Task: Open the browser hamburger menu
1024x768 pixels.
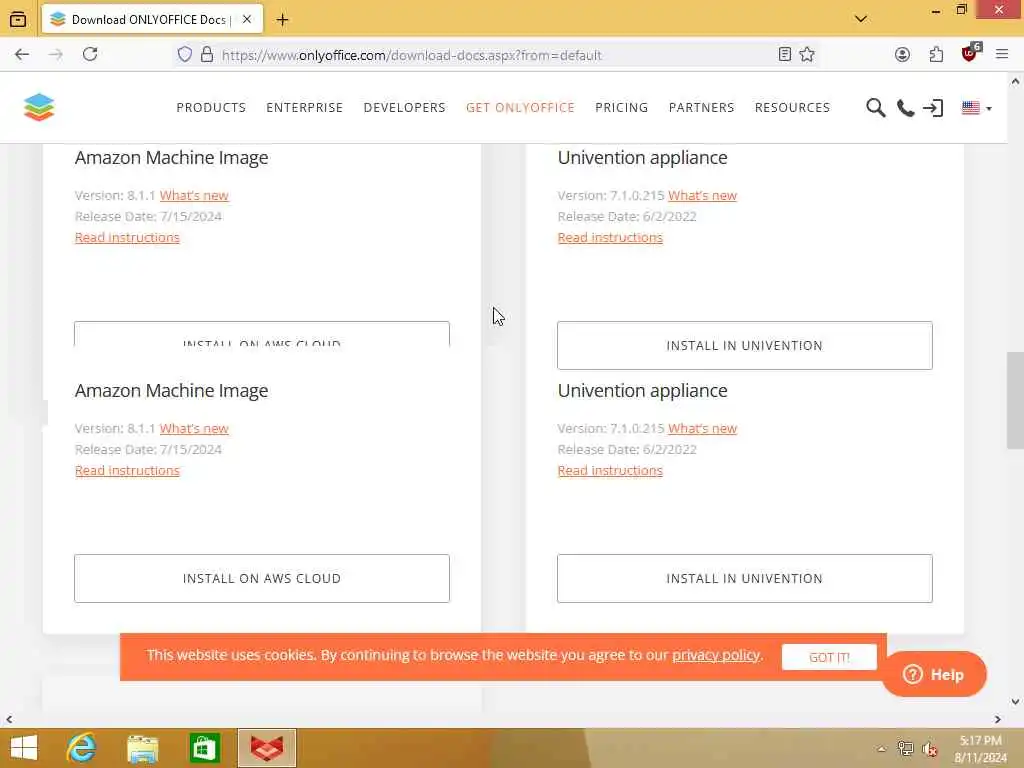Action: point(1002,54)
